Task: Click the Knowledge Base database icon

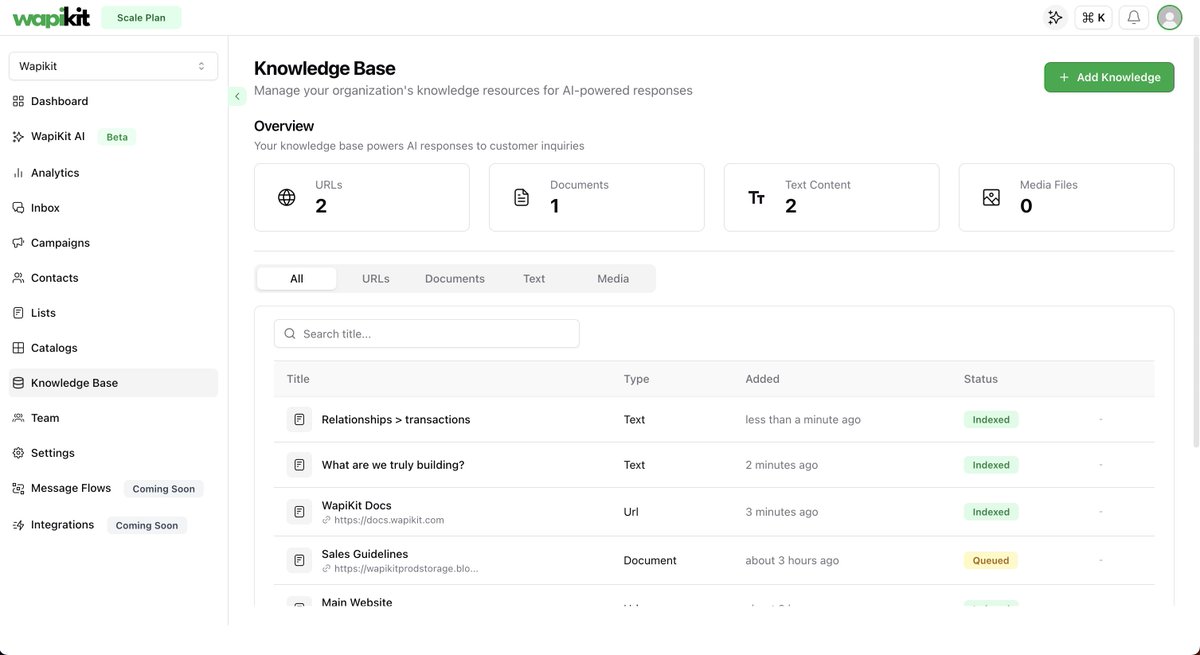Action: (18, 383)
